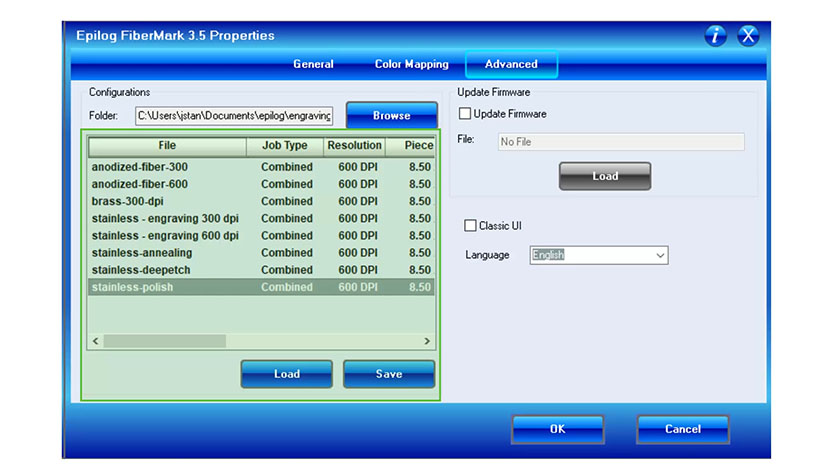Click Load button in Update Firmware section
830x473 pixels.
pos(605,176)
